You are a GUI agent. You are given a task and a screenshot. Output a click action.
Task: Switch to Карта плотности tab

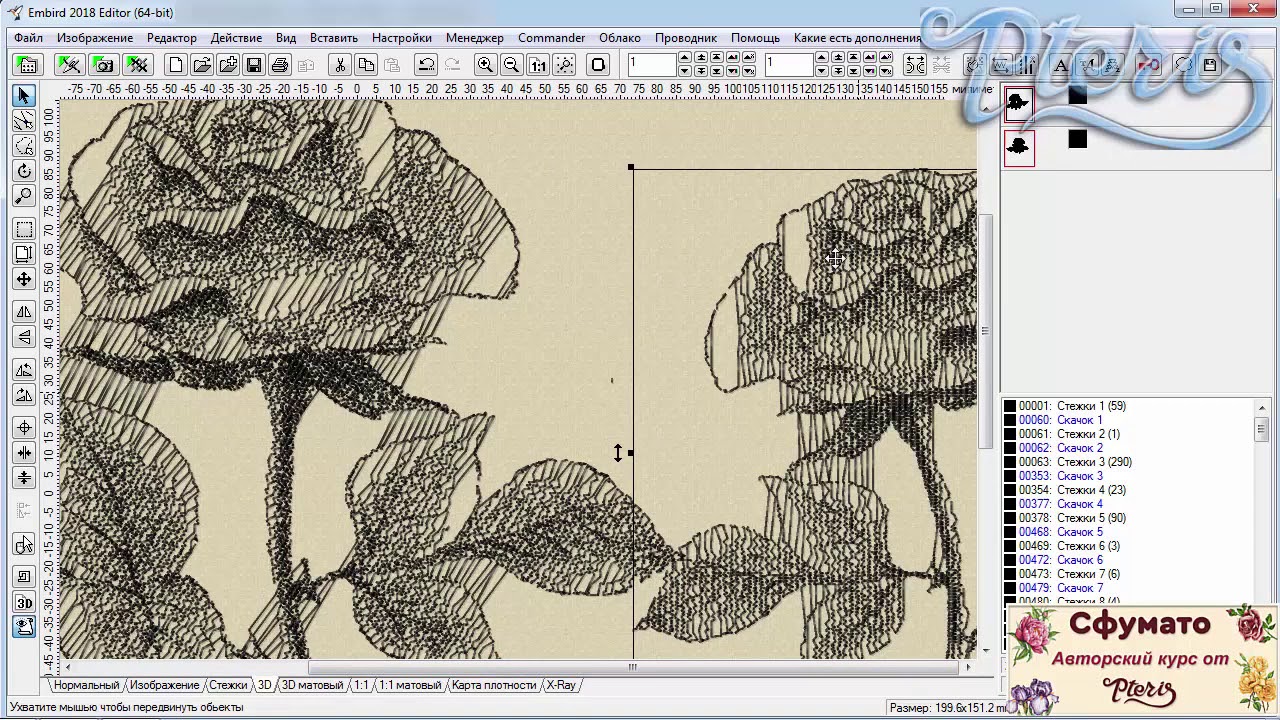(494, 685)
